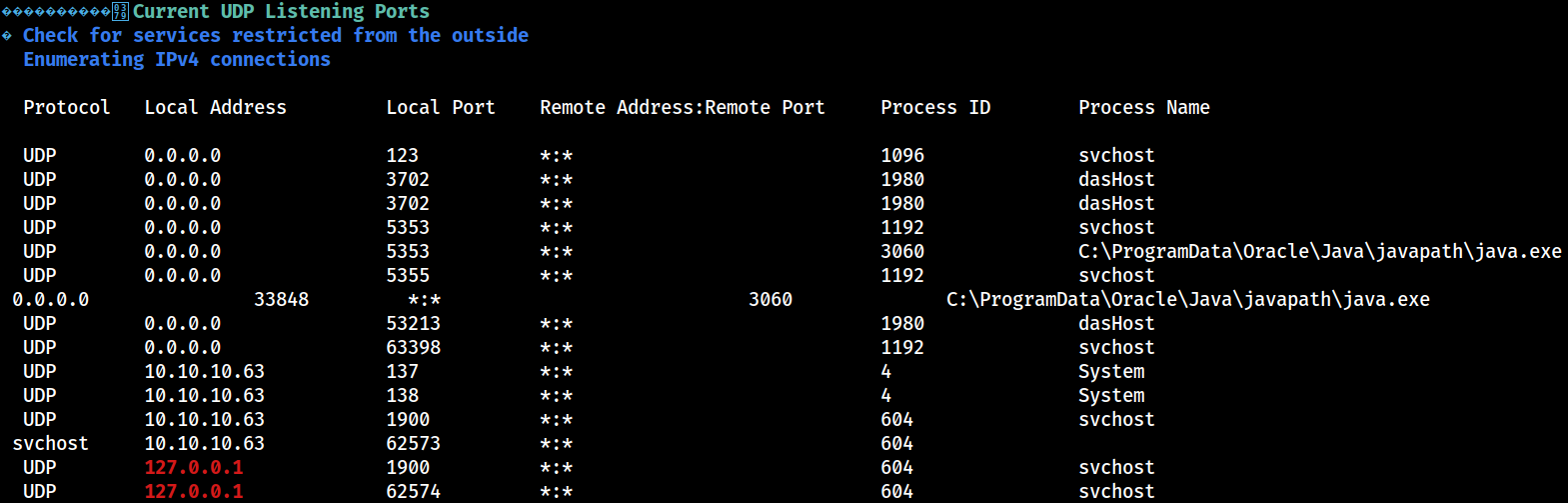Image resolution: width=1568 pixels, height=503 pixels.
Task: Click port 62574 in the last row
Action: click(x=414, y=492)
